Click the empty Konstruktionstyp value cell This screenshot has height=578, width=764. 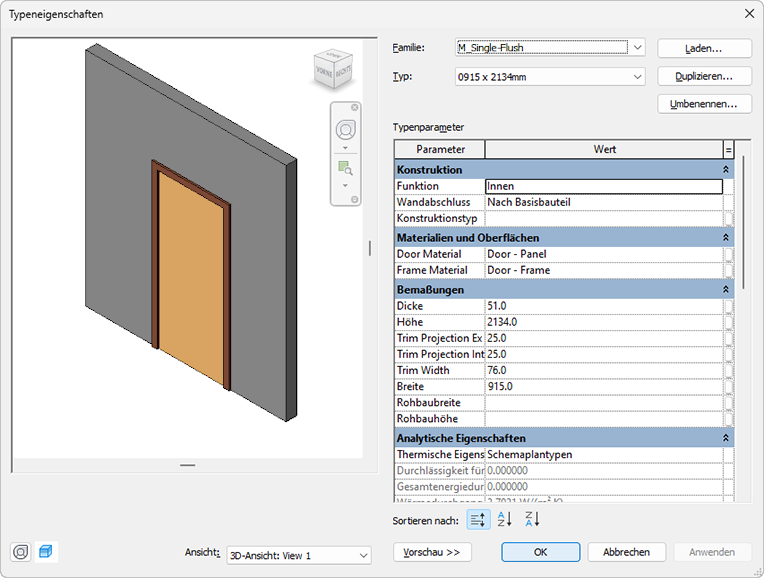[604, 218]
